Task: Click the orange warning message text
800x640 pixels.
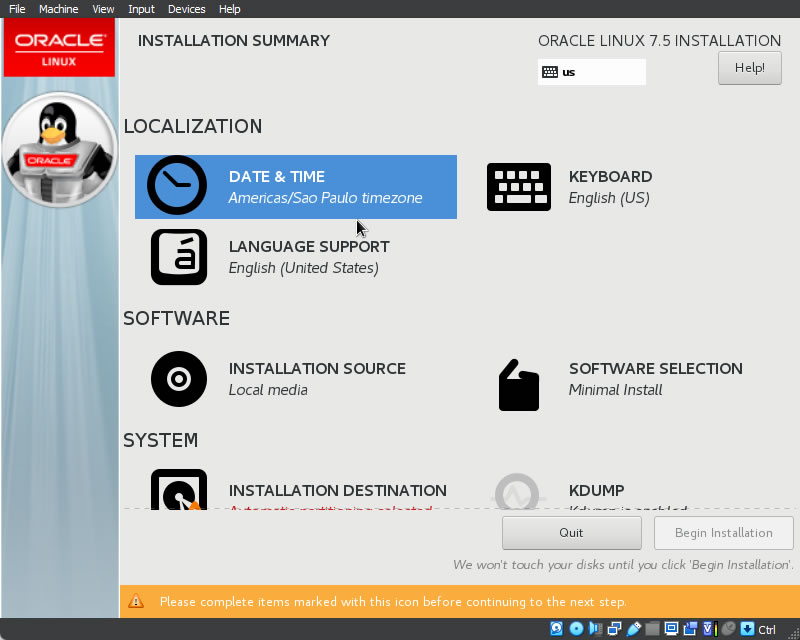Action: point(393,602)
